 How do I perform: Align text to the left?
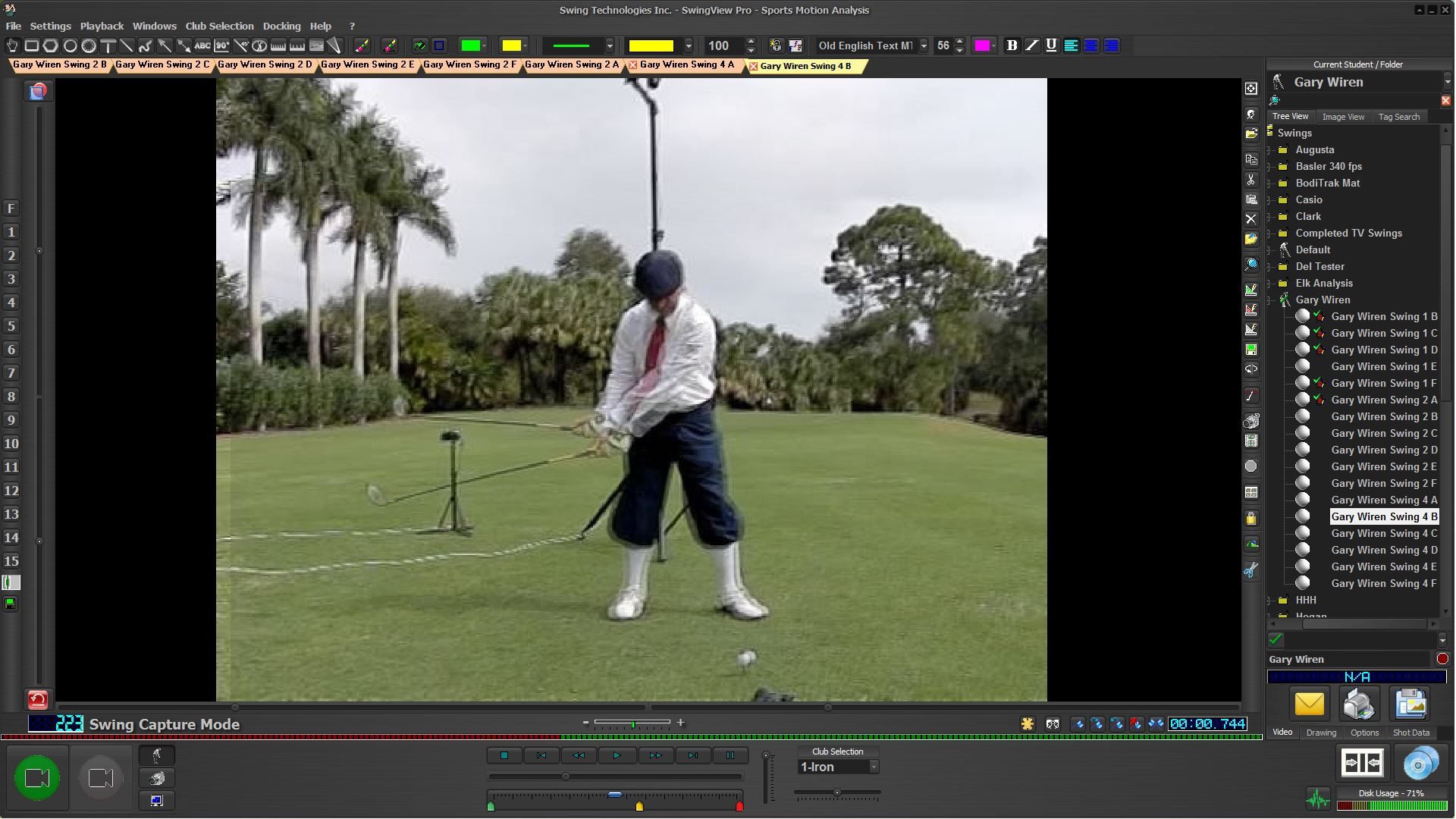(x=1071, y=45)
